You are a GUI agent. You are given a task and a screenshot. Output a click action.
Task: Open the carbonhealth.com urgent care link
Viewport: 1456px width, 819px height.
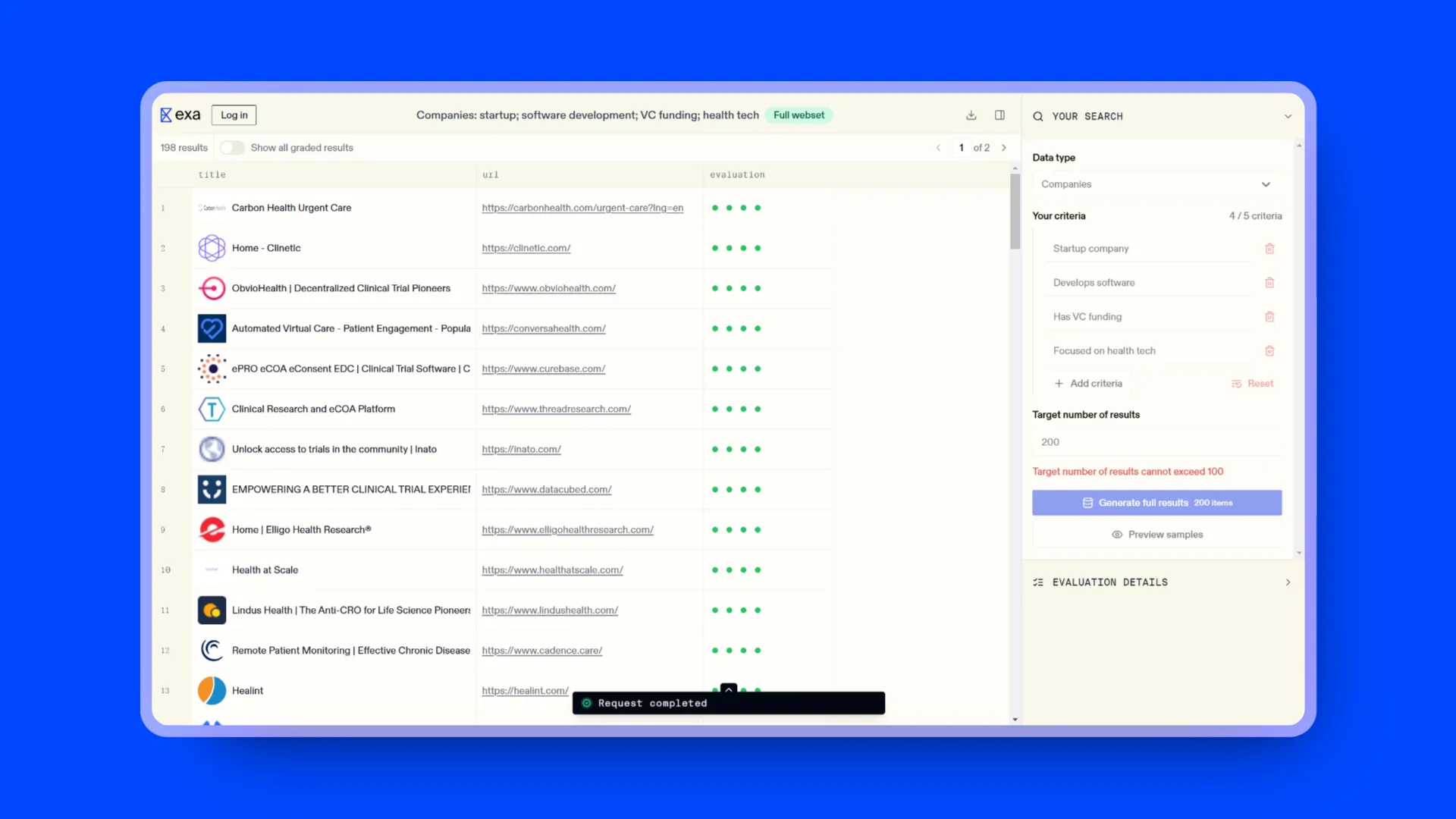[x=582, y=208]
